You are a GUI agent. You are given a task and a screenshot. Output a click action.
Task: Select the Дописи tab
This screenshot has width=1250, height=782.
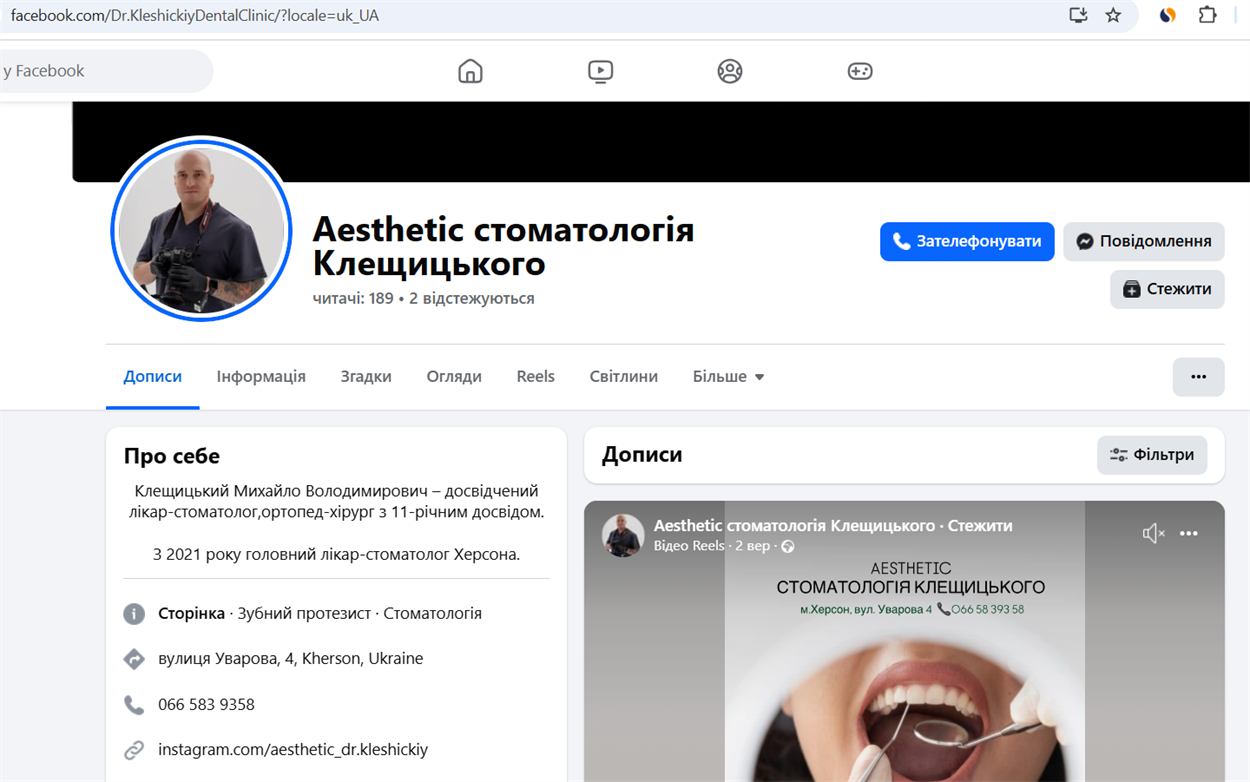[x=153, y=377]
